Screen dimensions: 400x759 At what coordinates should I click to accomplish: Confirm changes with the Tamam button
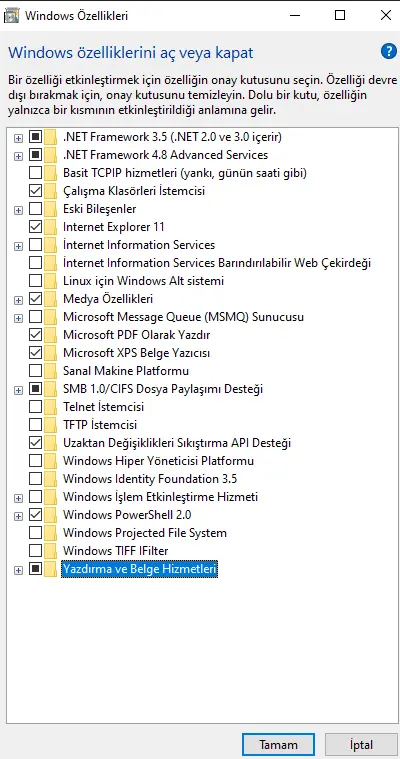pyautogui.click(x=278, y=744)
